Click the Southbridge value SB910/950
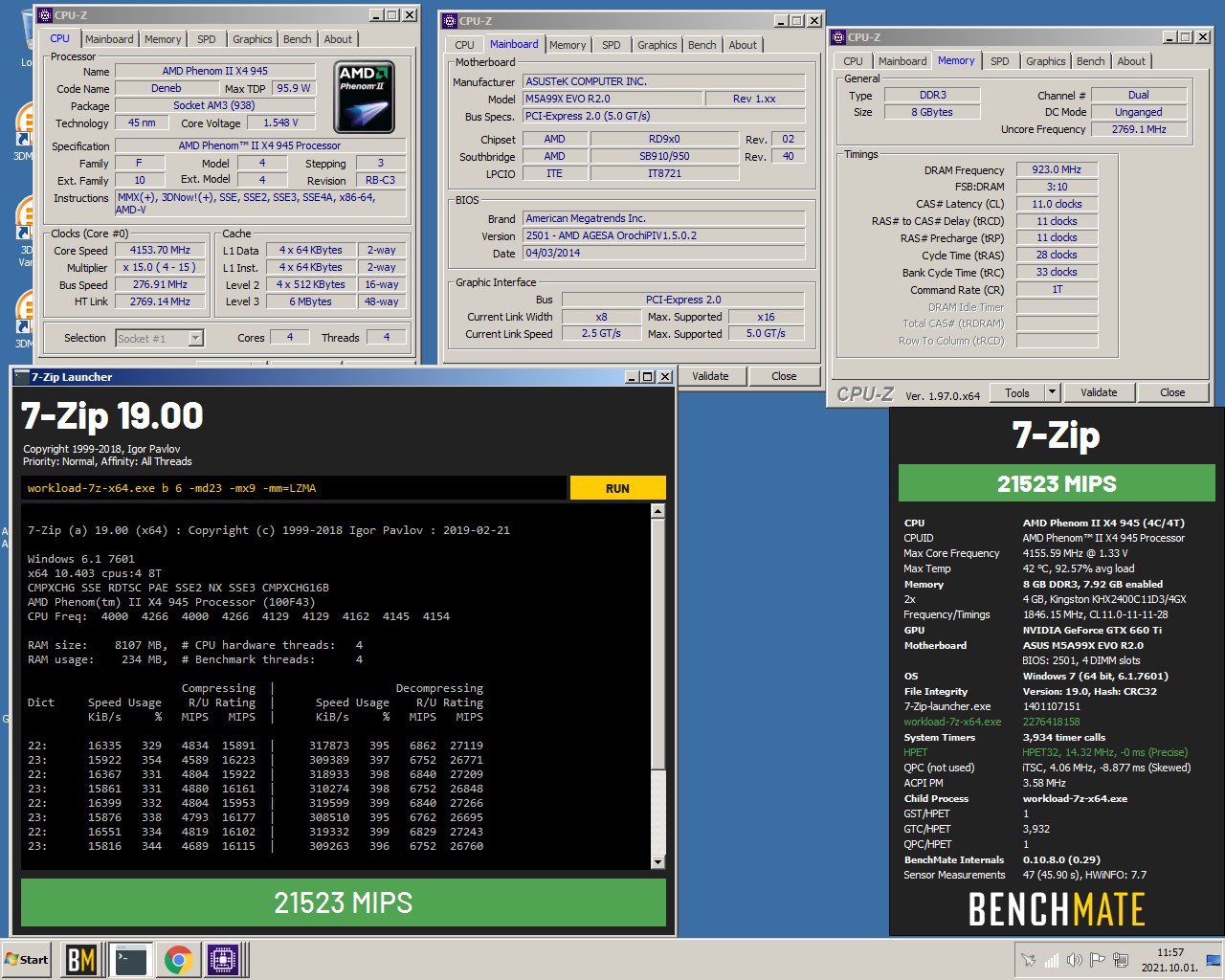The image size is (1225, 980). (664, 156)
